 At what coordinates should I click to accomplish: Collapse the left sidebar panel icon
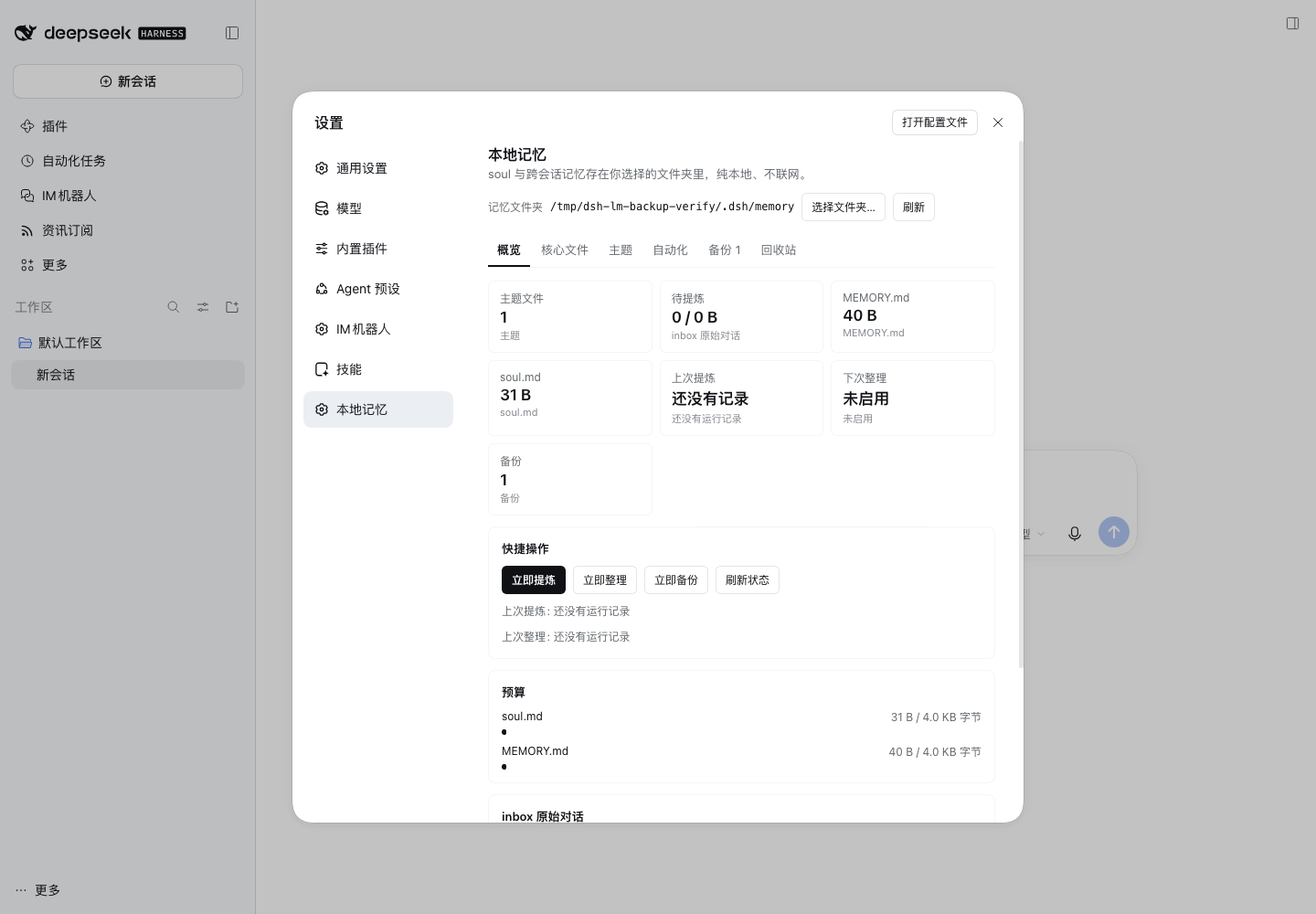click(232, 33)
